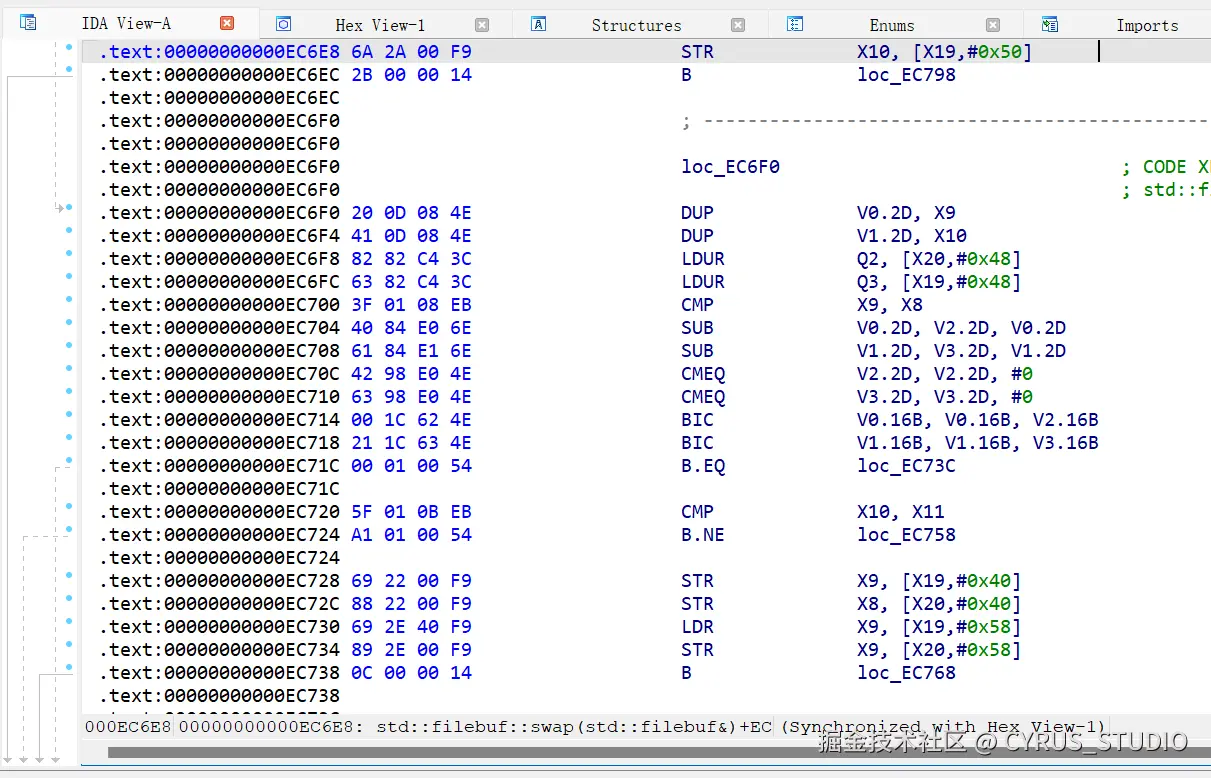
Task: Click status bar offset 000EC6E8
Action: tap(127, 727)
